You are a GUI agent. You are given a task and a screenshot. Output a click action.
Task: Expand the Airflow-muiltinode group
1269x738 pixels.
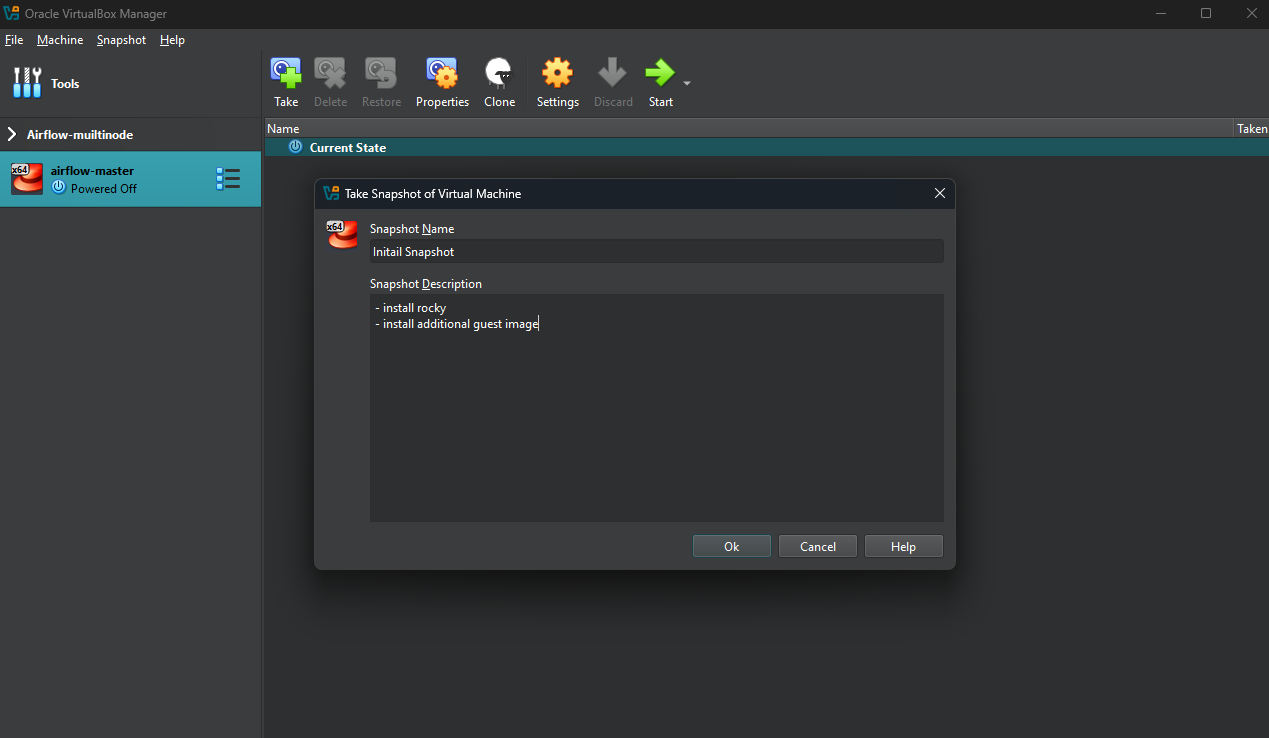[12, 134]
